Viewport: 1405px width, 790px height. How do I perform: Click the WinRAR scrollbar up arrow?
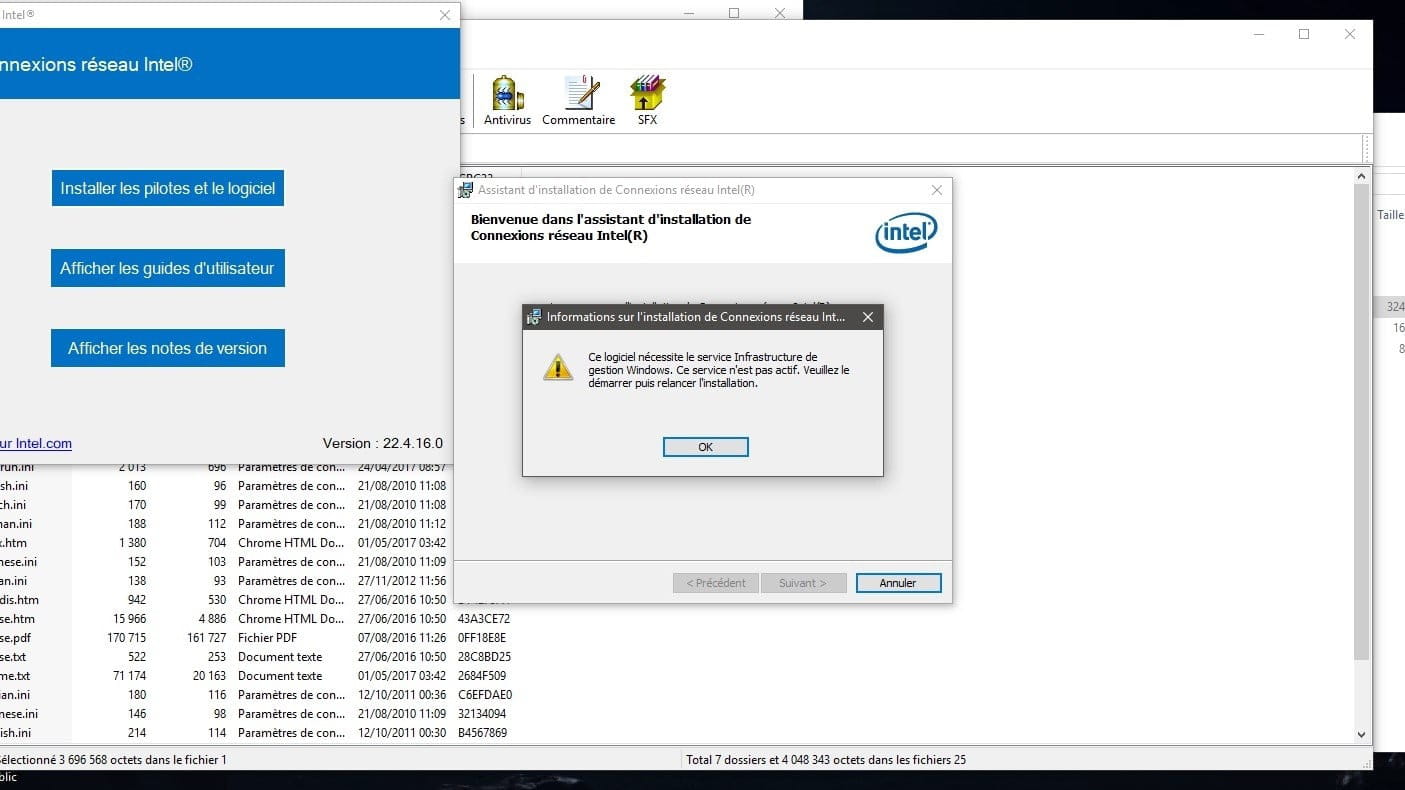coord(1361,177)
